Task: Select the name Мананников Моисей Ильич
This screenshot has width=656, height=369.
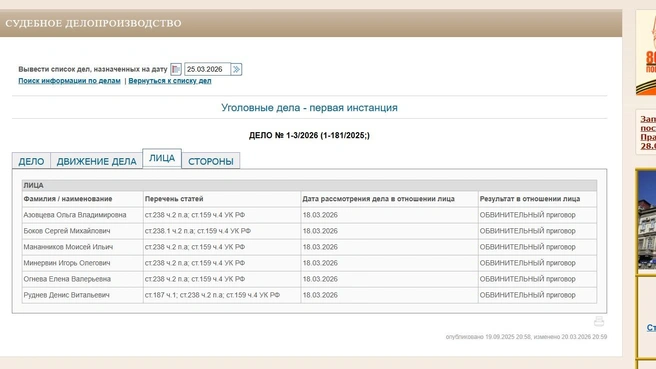Action: (68, 247)
